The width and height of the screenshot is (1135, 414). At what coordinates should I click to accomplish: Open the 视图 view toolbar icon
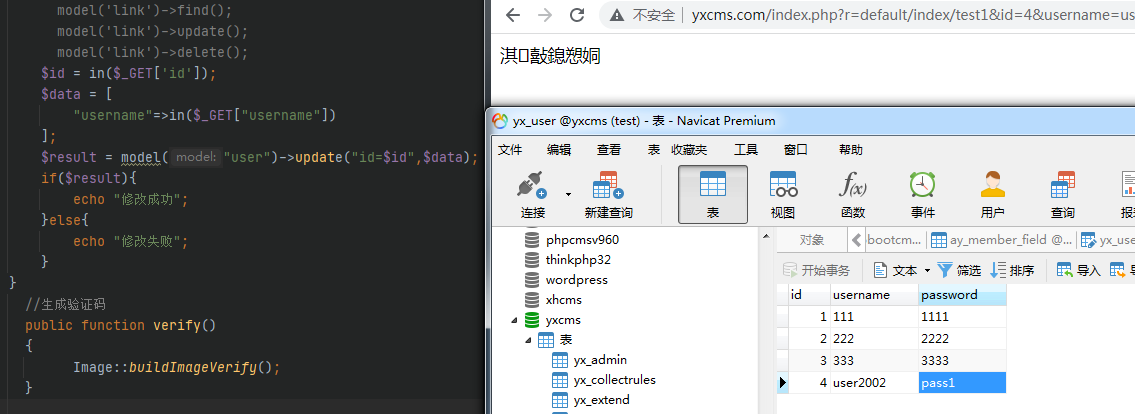(782, 185)
